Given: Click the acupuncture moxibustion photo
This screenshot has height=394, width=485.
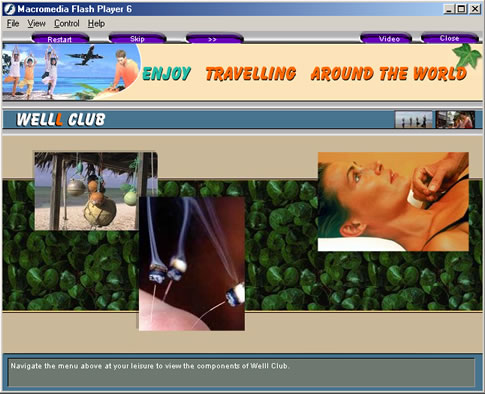Looking at the screenshot, I should coord(192,264).
